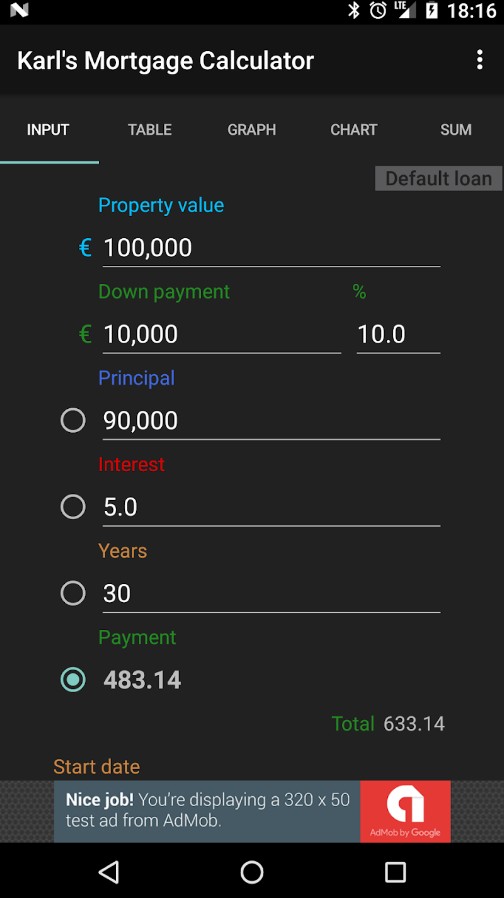This screenshot has width=504, height=898.
Task: Switch to the TABLE tab
Action: click(149, 129)
